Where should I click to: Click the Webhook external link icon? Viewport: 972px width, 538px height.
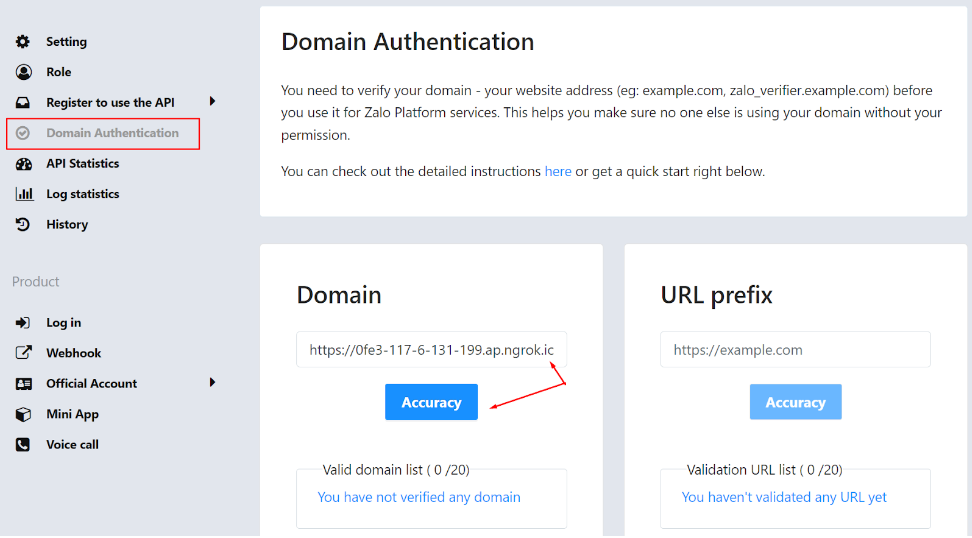tap(23, 353)
